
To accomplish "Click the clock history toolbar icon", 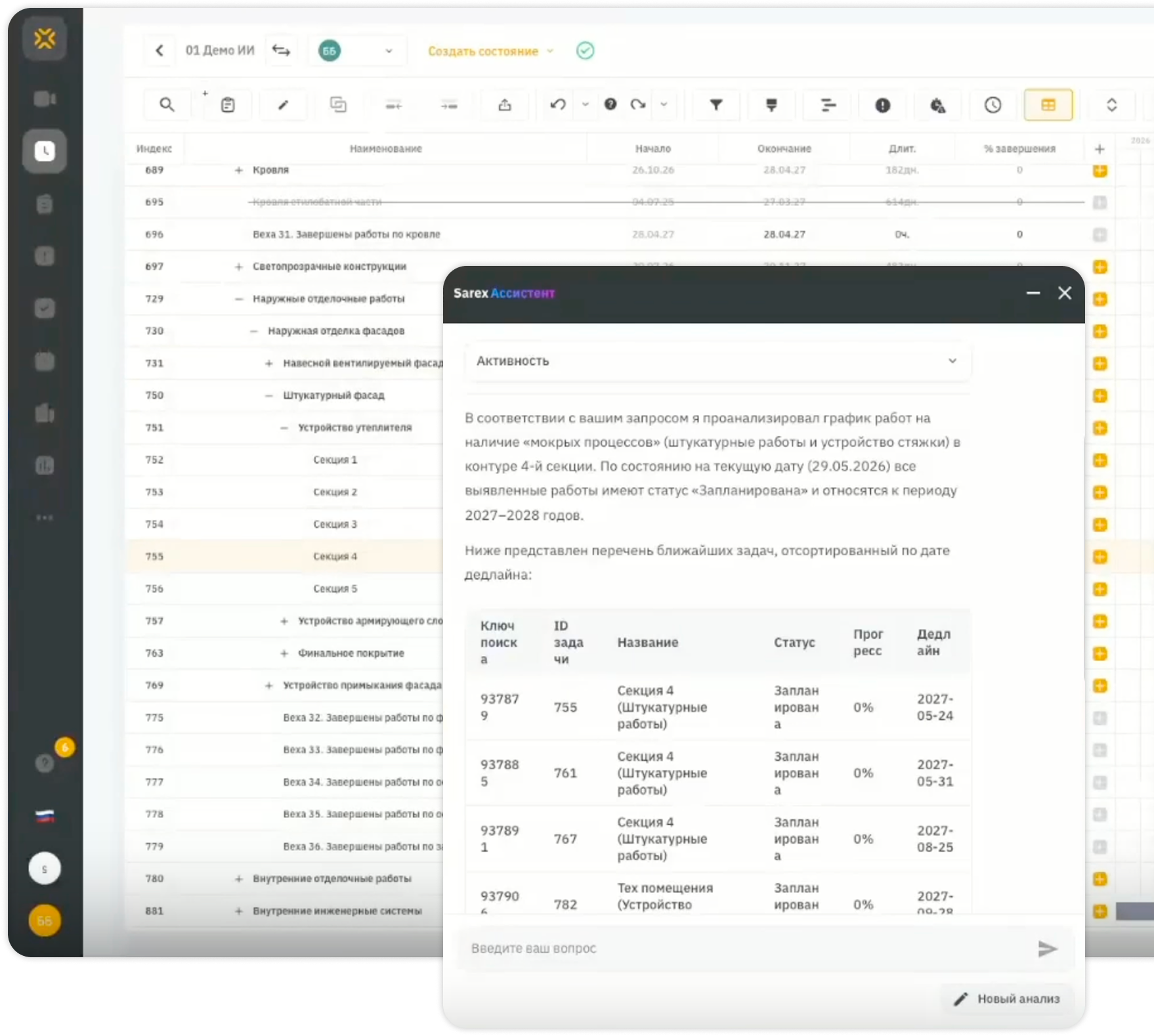I will point(993,105).
